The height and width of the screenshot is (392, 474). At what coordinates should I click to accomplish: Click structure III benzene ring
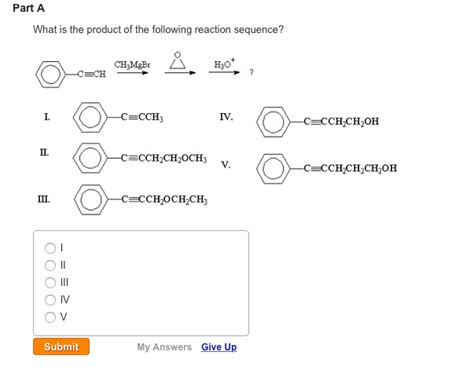click(91, 199)
